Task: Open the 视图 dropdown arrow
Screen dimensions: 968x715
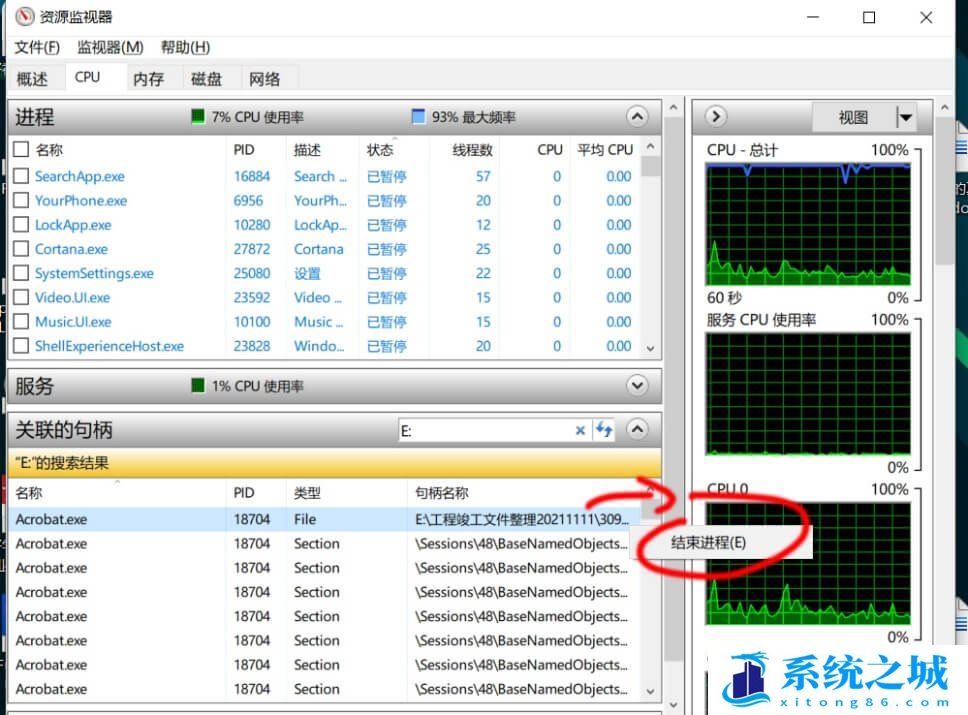Action: [905, 118]
